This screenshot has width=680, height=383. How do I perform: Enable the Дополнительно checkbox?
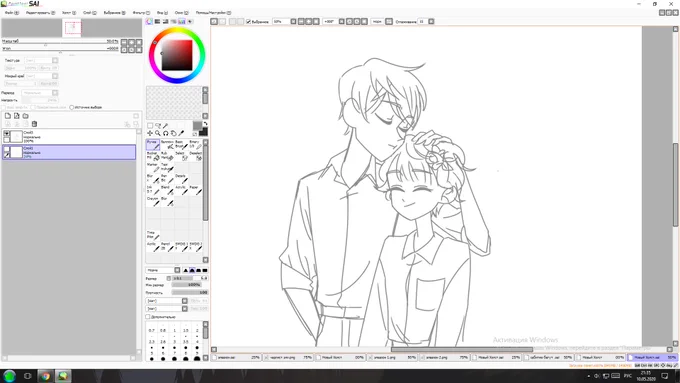[148, 317]
